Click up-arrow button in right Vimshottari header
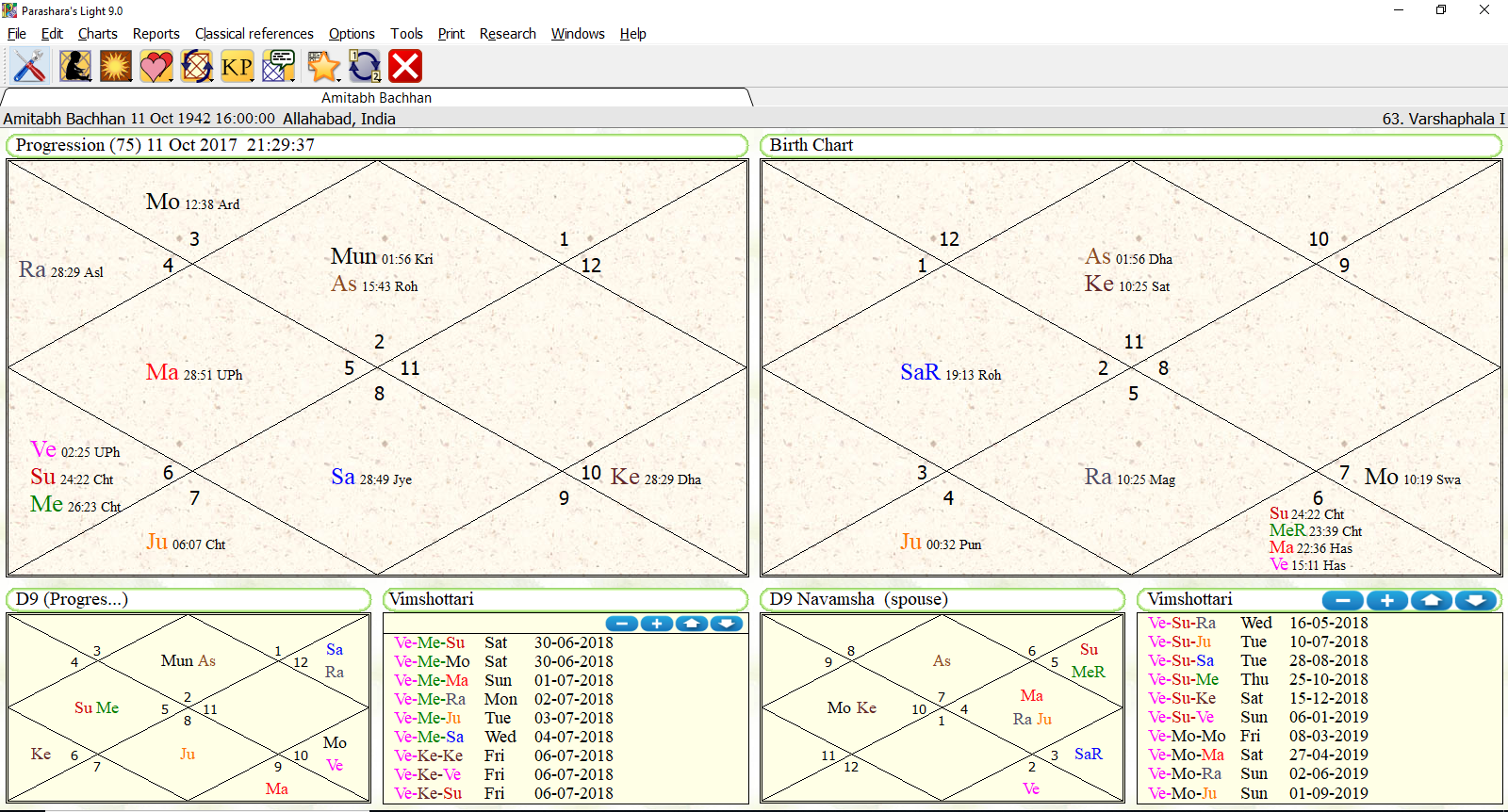The width and height of the screenshot is (1508, 812). pos(1432,600)
